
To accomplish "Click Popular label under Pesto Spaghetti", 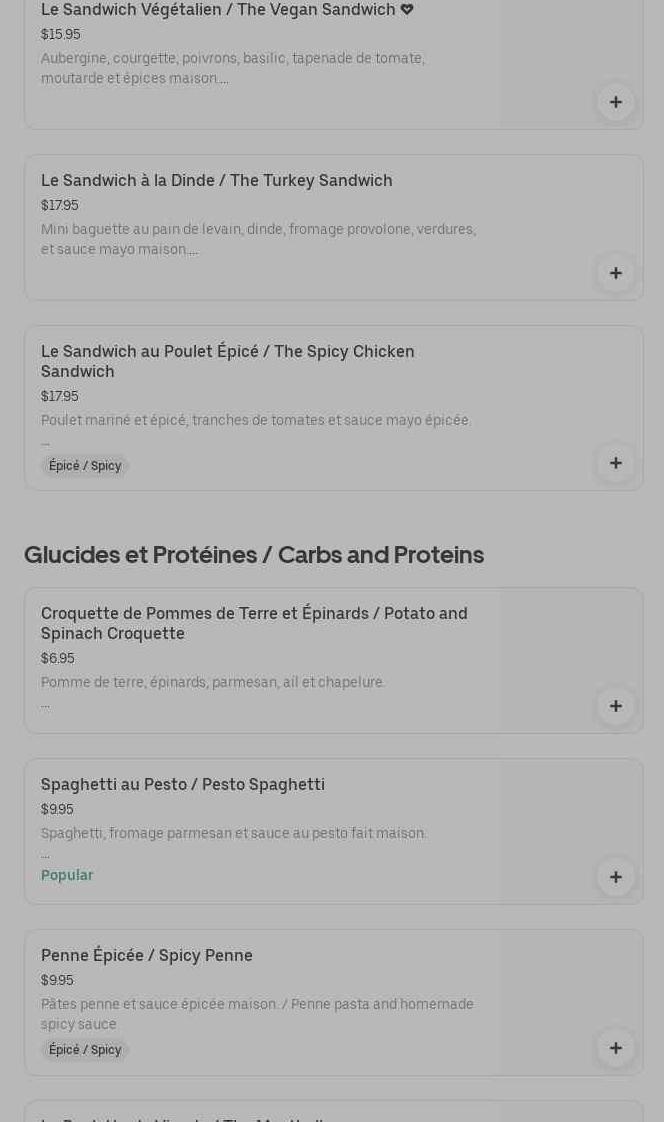I will [x=67, y=876].
